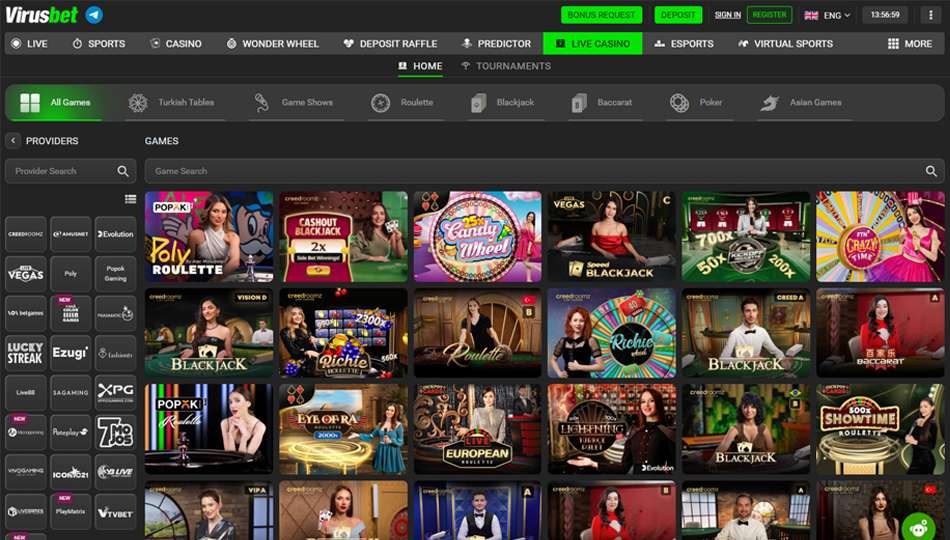The height and width of the screenshot is (540, 950).
Task: Open the Showtime Roulette game
Action: 880,429
